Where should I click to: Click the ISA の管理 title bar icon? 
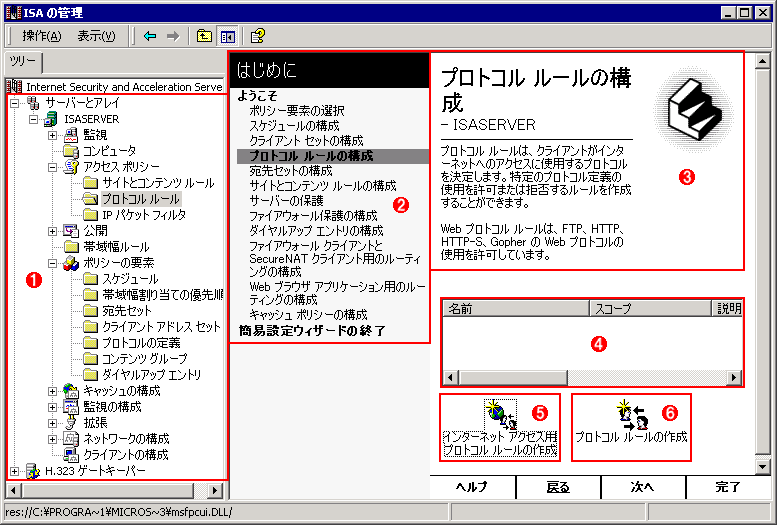pyautogui.click(x=13, y=12)
